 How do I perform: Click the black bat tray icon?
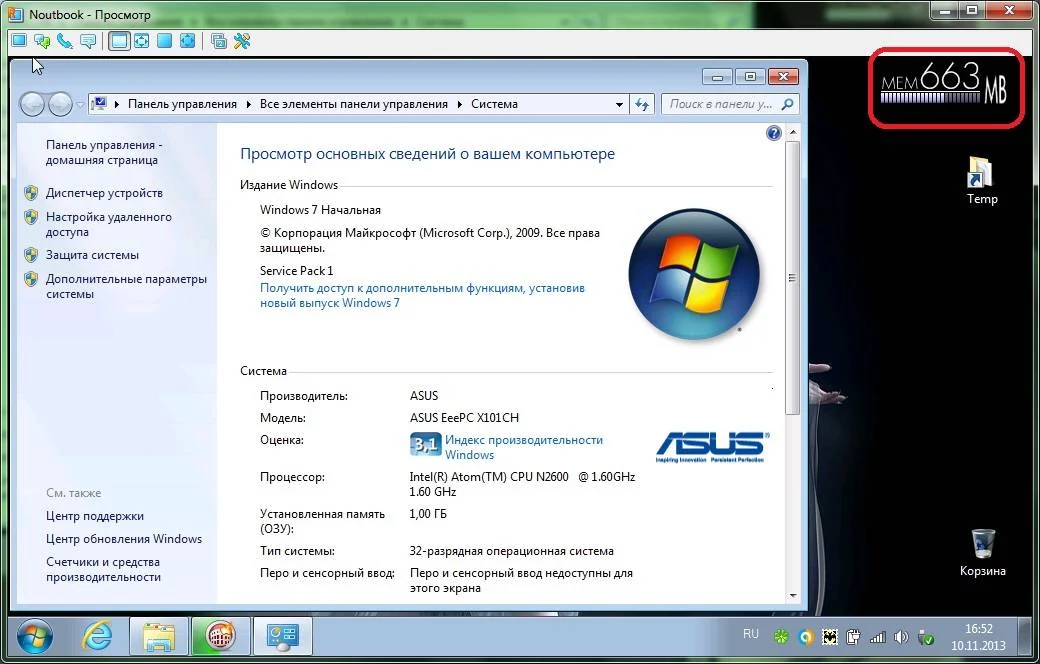[x=830, y=637]
